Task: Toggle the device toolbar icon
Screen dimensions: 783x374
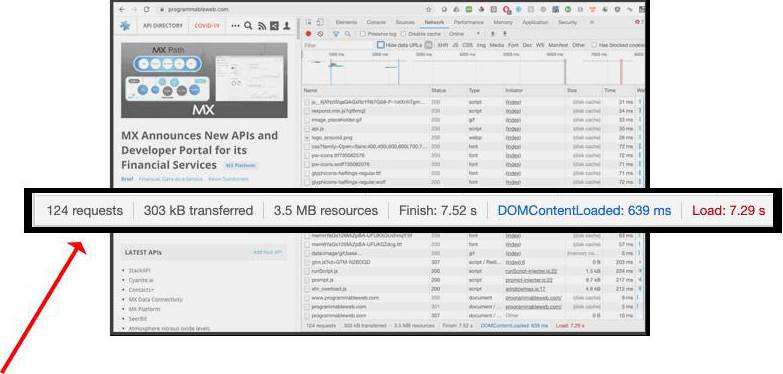Action: click(320, 22)
